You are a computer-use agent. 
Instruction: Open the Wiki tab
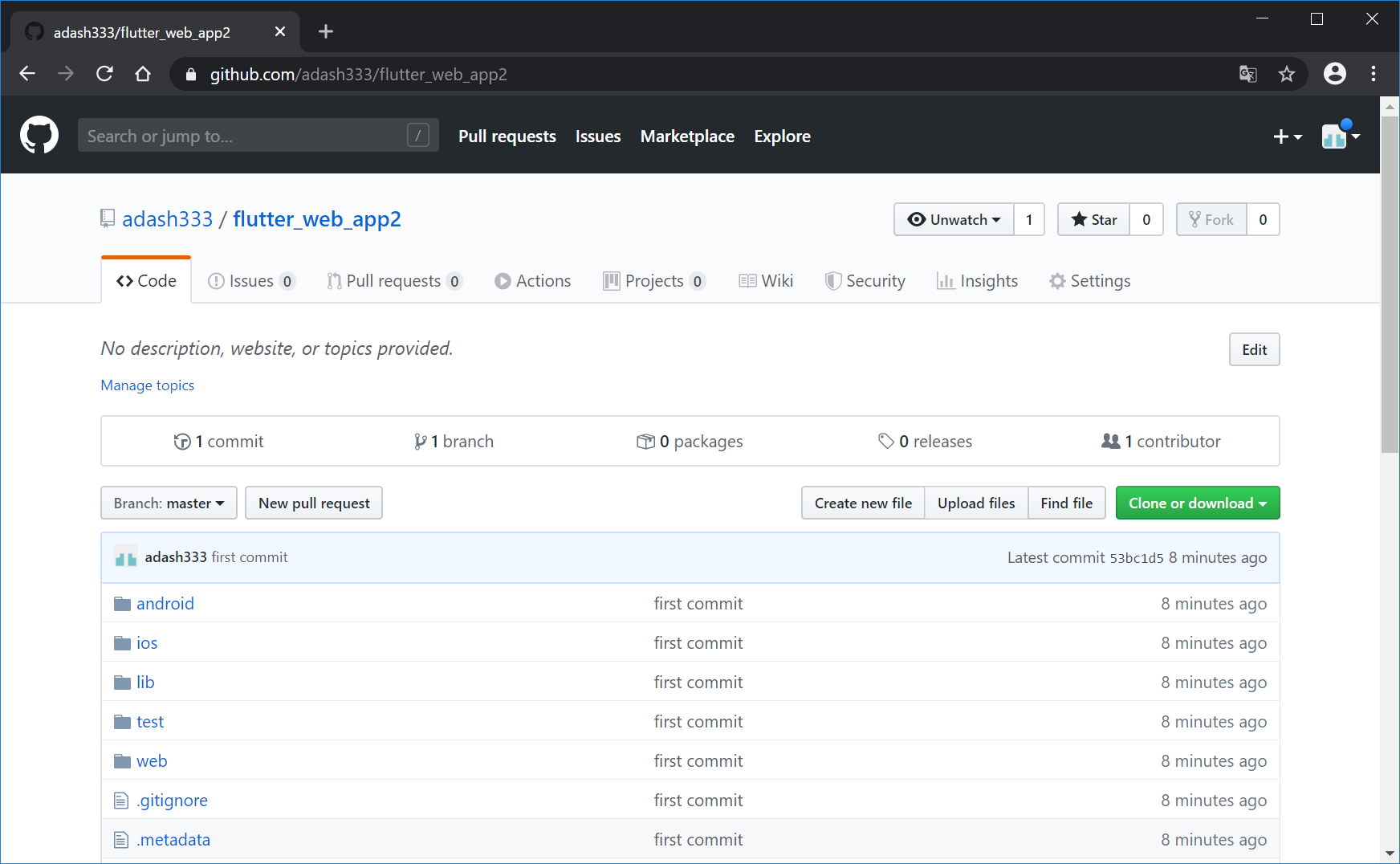click(x=766, y=281)
